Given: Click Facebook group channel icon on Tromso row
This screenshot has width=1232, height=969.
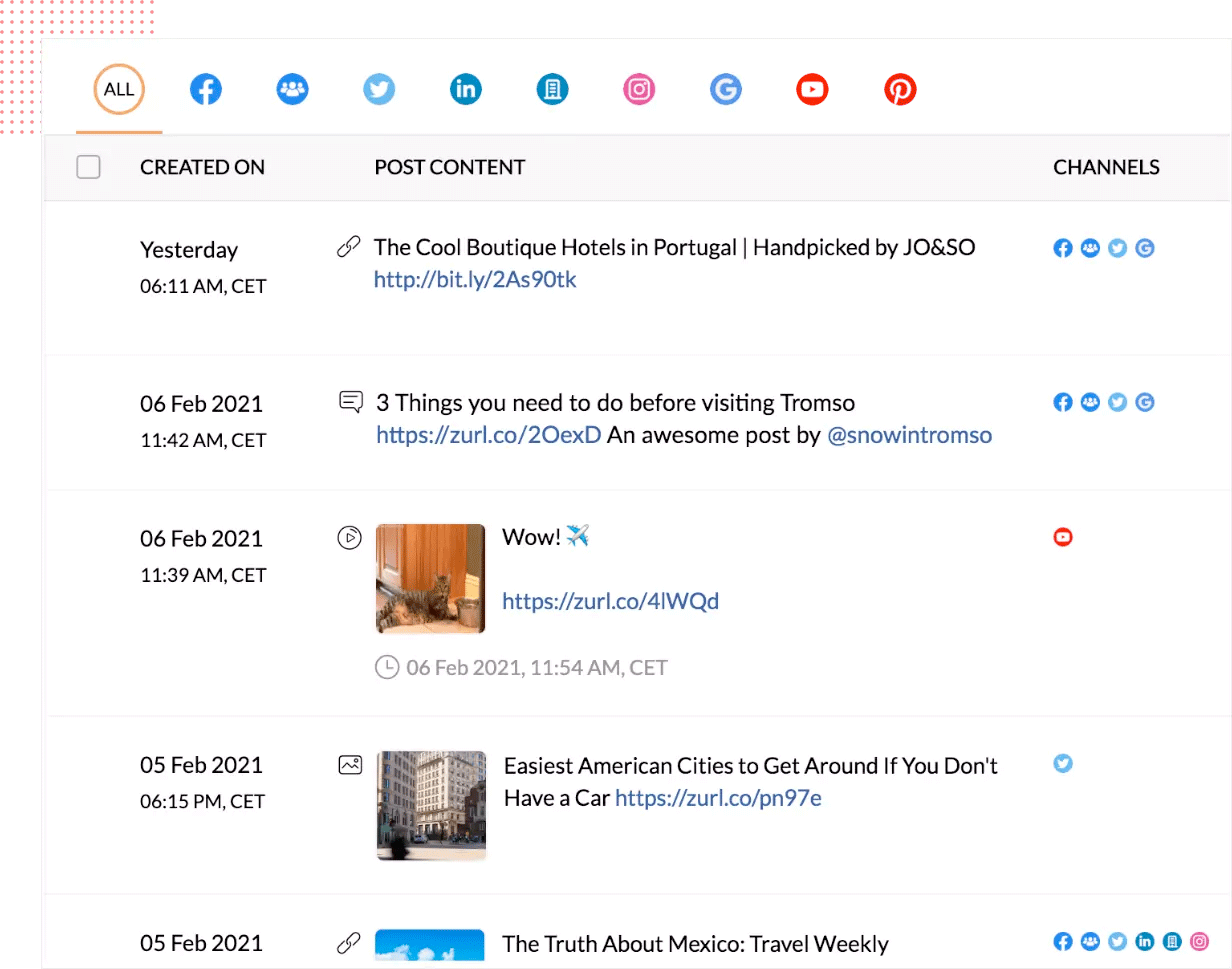Looking at the screenshot, I should [1091, 402].
